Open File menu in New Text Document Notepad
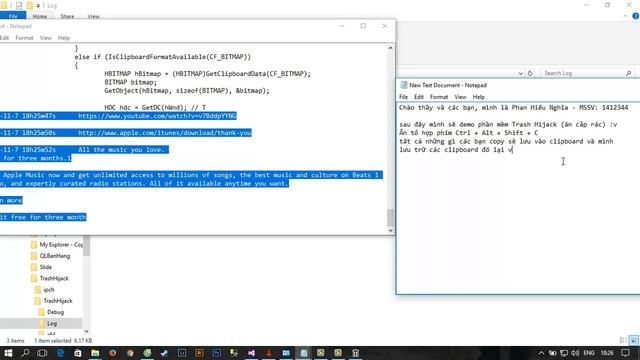Viewport: 640px width, 360px height. click(403, 97)
